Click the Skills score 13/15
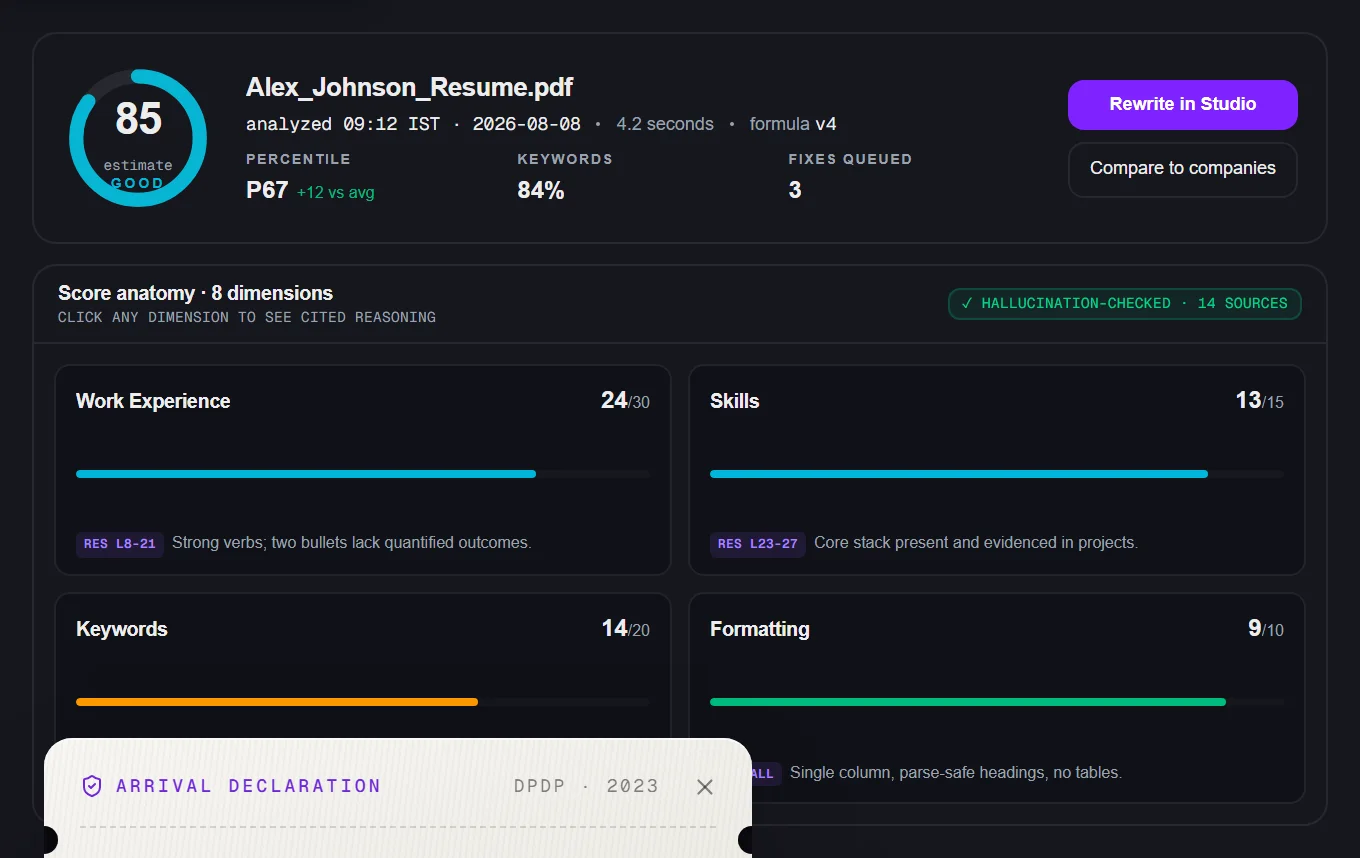Viewport: 1360px width, 858px height. coord(1259,401)
